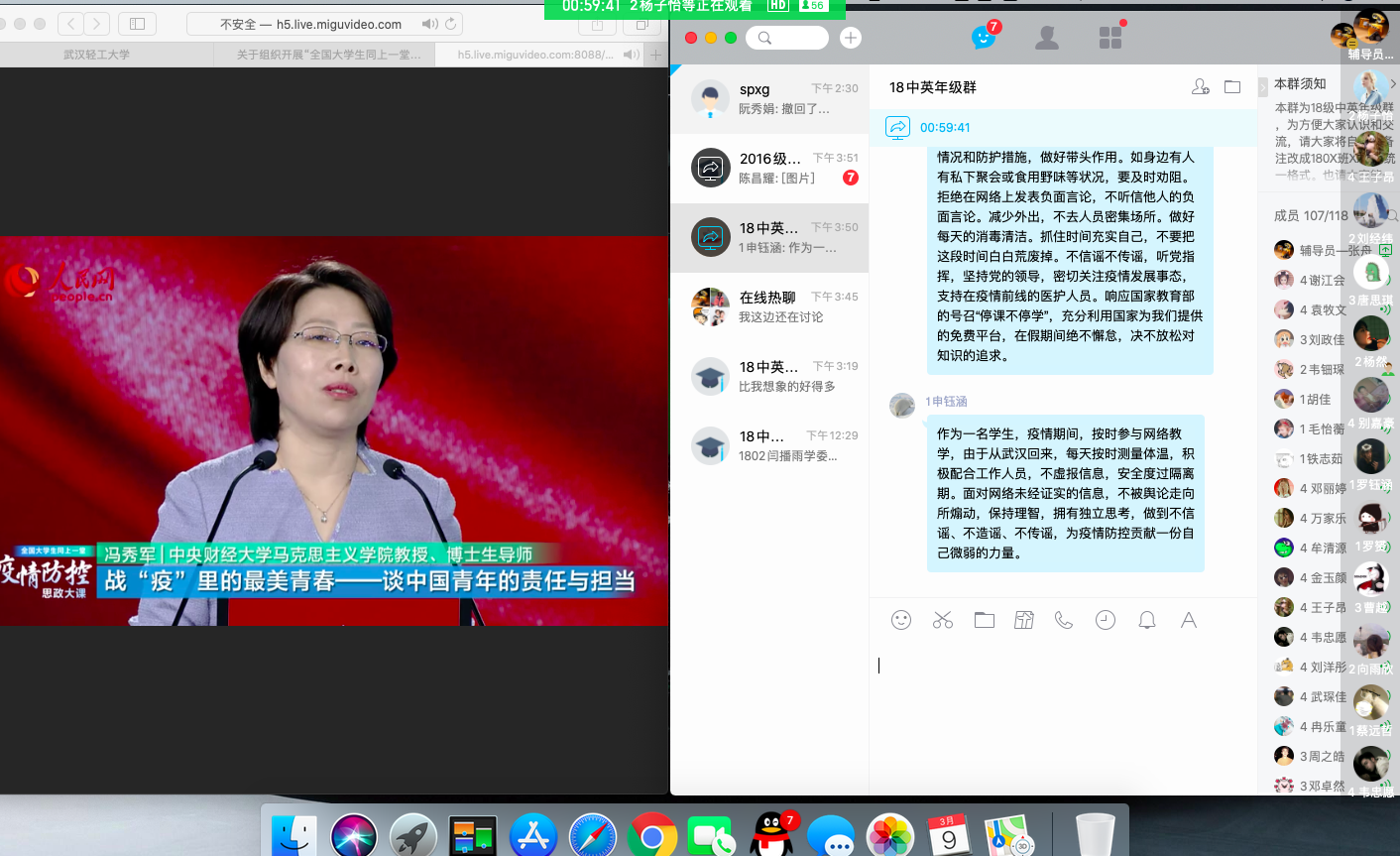
Task: Switch to the 武汉轻工大学 Safari tab
Action: (97, 55)
